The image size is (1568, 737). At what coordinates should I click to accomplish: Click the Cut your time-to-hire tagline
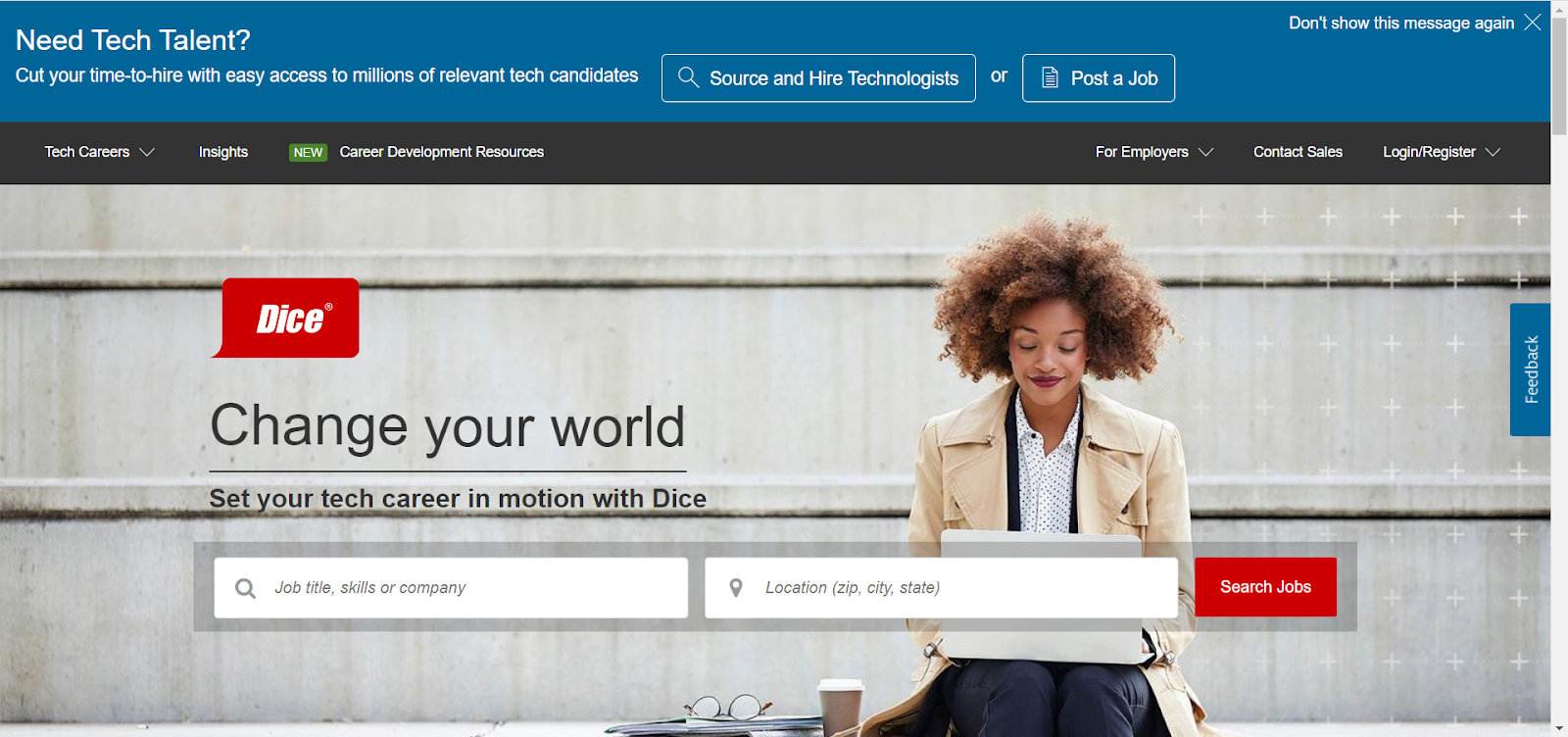[x=327, y=75]
